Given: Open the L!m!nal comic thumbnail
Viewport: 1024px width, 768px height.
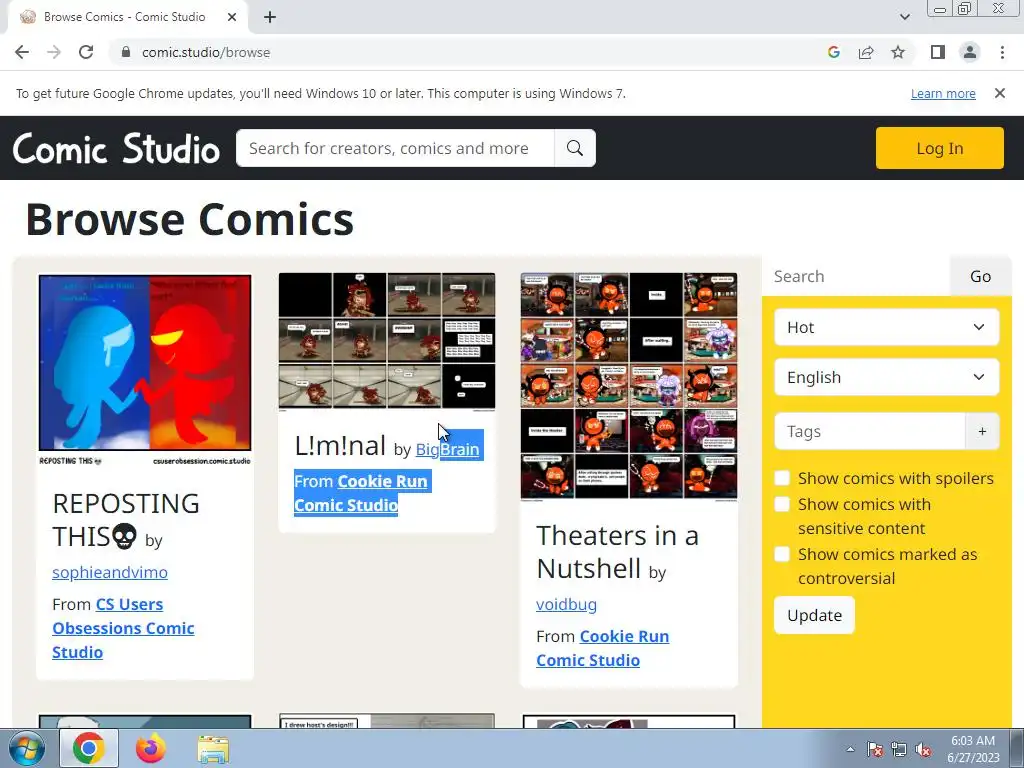Looking at the screenshot, I should pos(387,342).
